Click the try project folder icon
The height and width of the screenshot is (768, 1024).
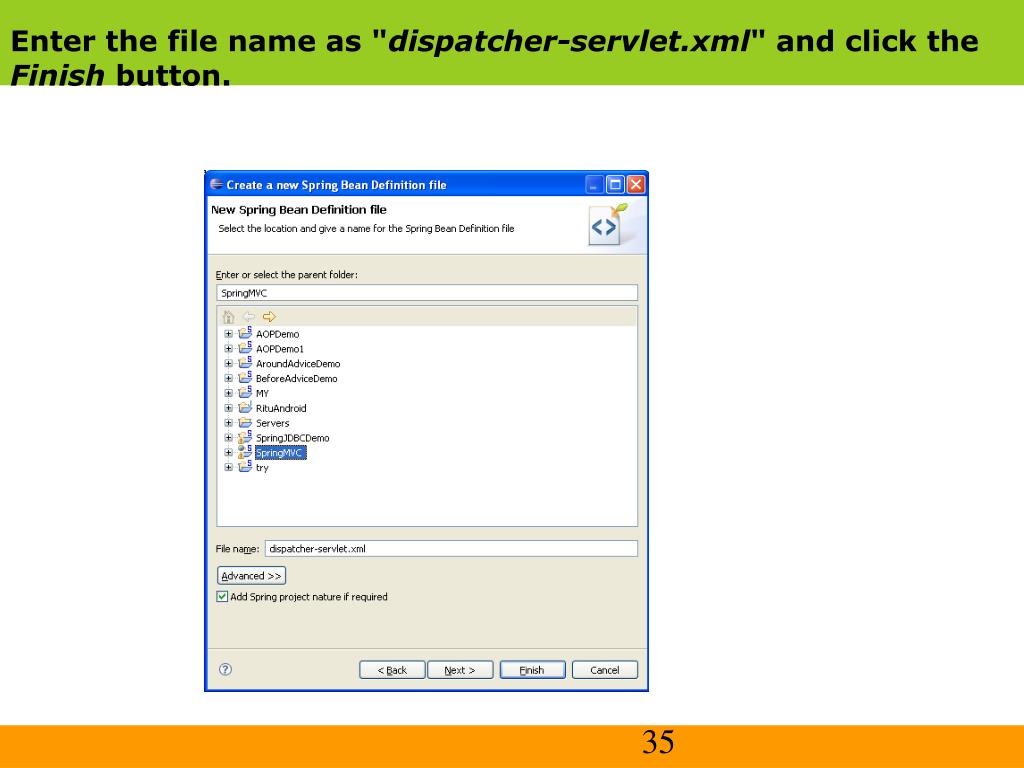[245, 467]
